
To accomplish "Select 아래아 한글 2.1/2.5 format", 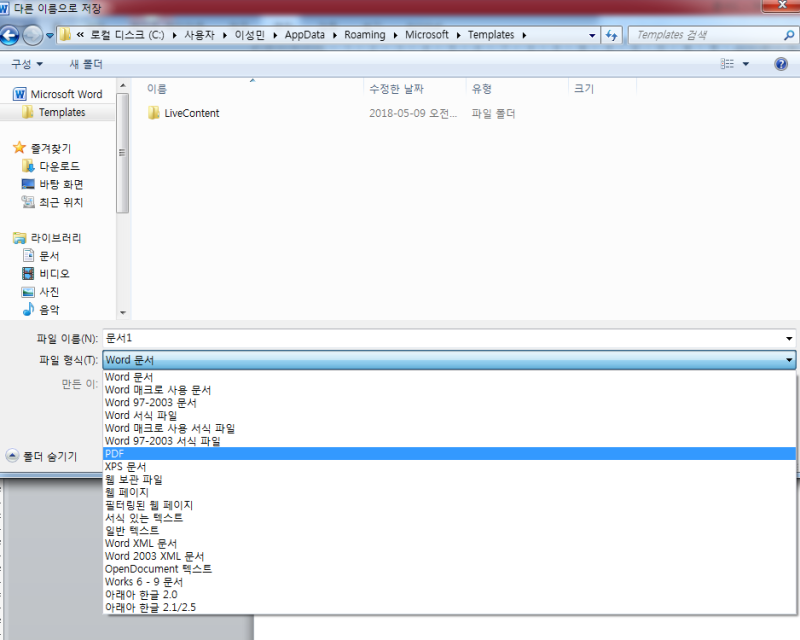I will pyautogui.click(x=449, y=607).
